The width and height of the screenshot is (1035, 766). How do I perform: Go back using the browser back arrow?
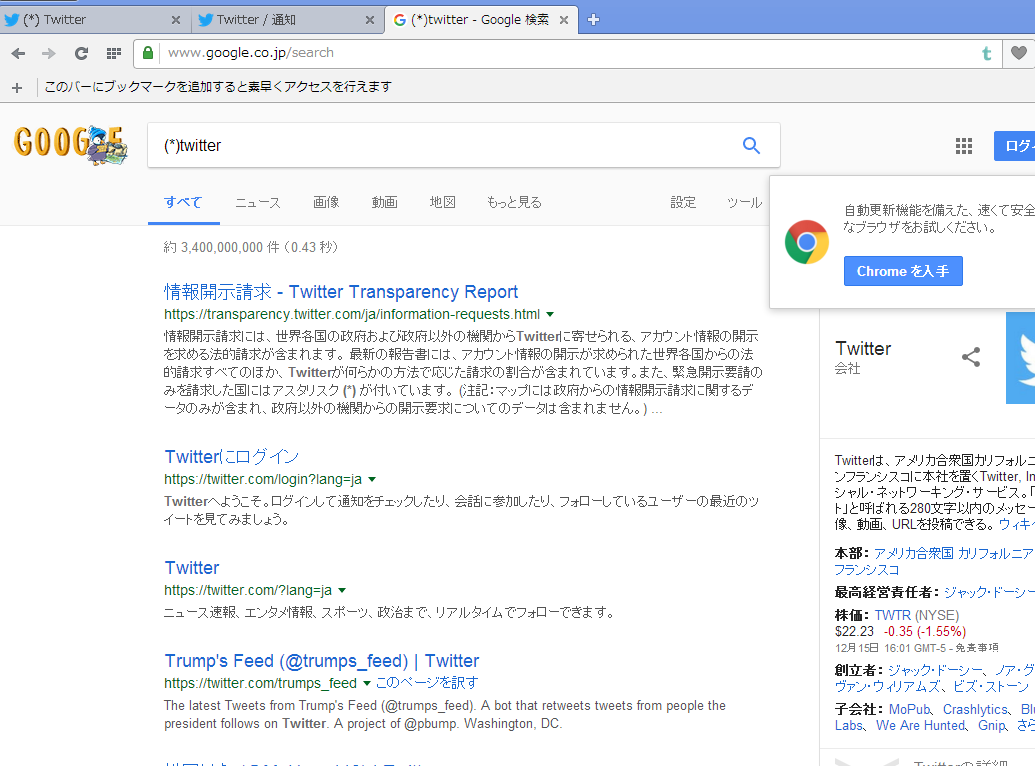tap(18, 53)
